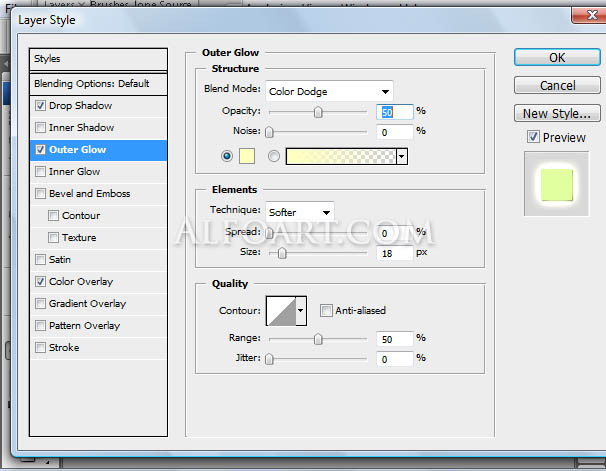The width and height of the screenshot is (606, 471).
Task: Click the Spread percent input field
Action: click(395, 233)
